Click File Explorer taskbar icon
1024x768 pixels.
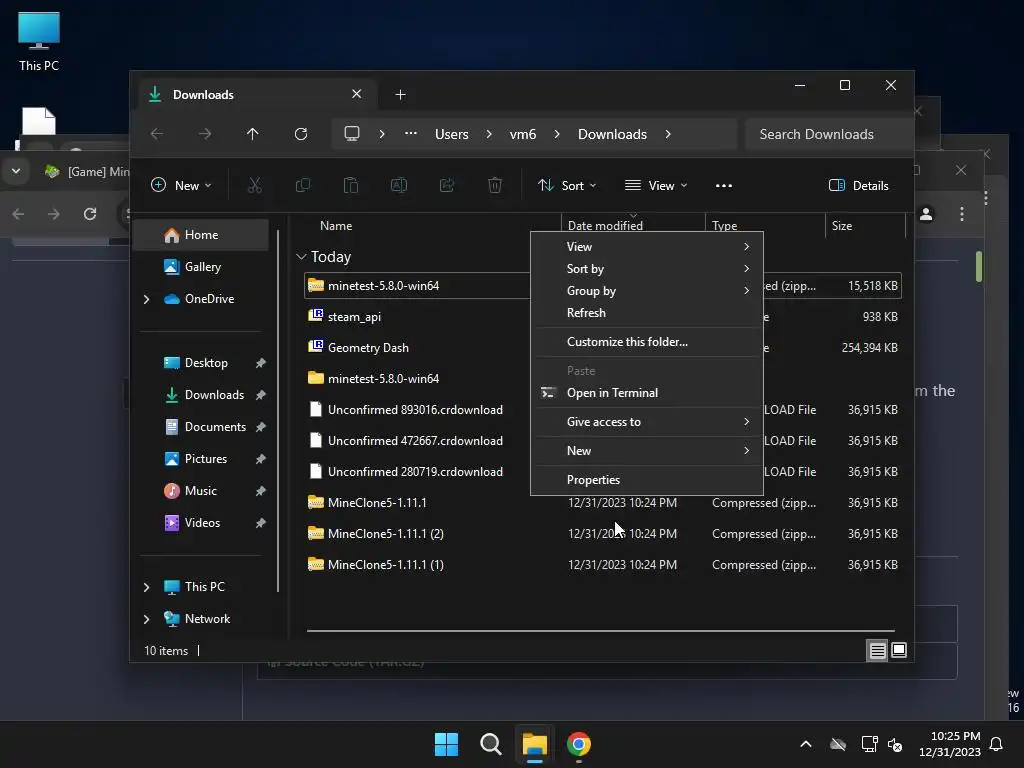(x=534, y=744)
